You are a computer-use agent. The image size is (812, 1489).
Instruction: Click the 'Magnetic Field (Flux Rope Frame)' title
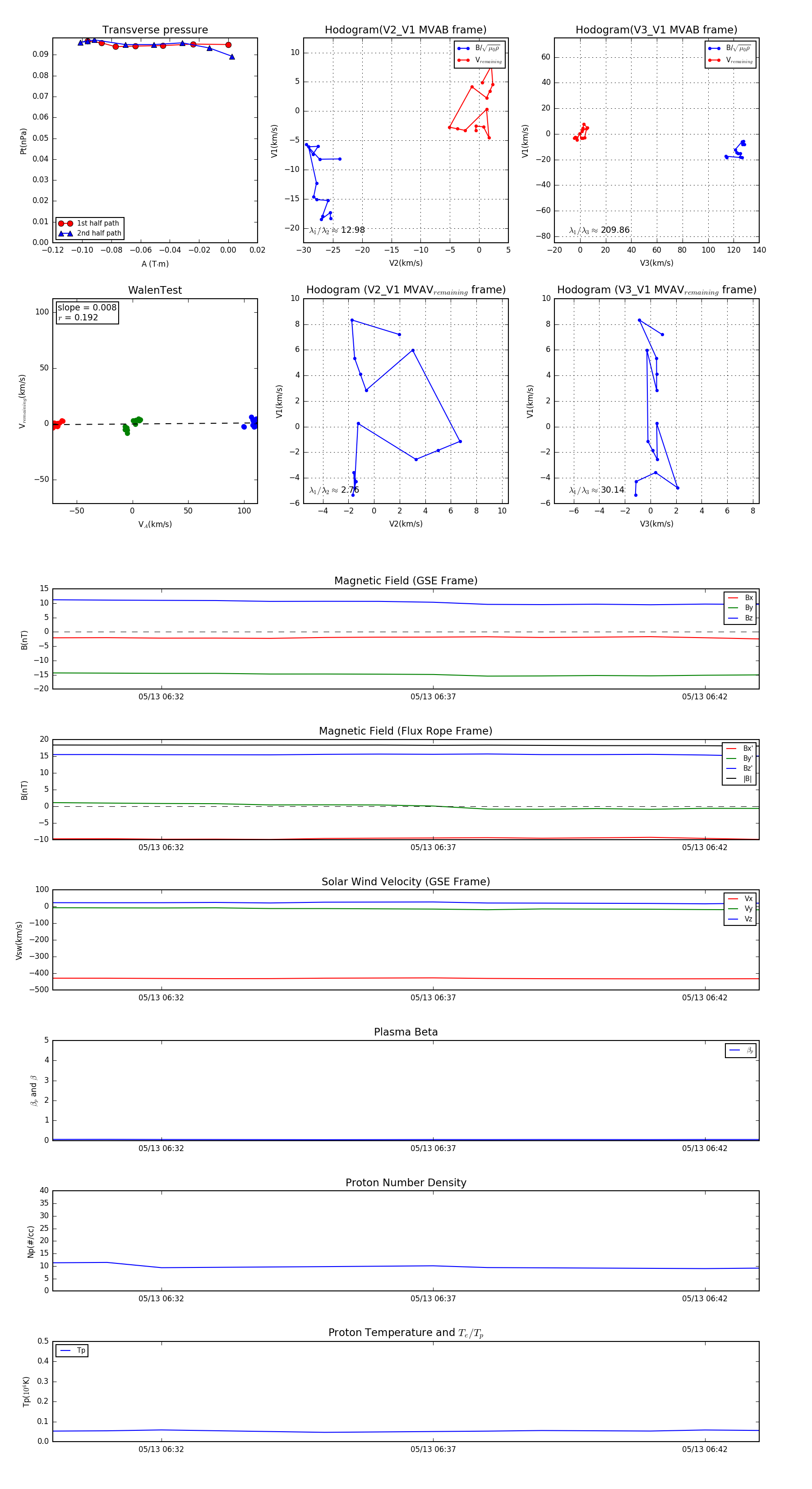coord(406,731)
